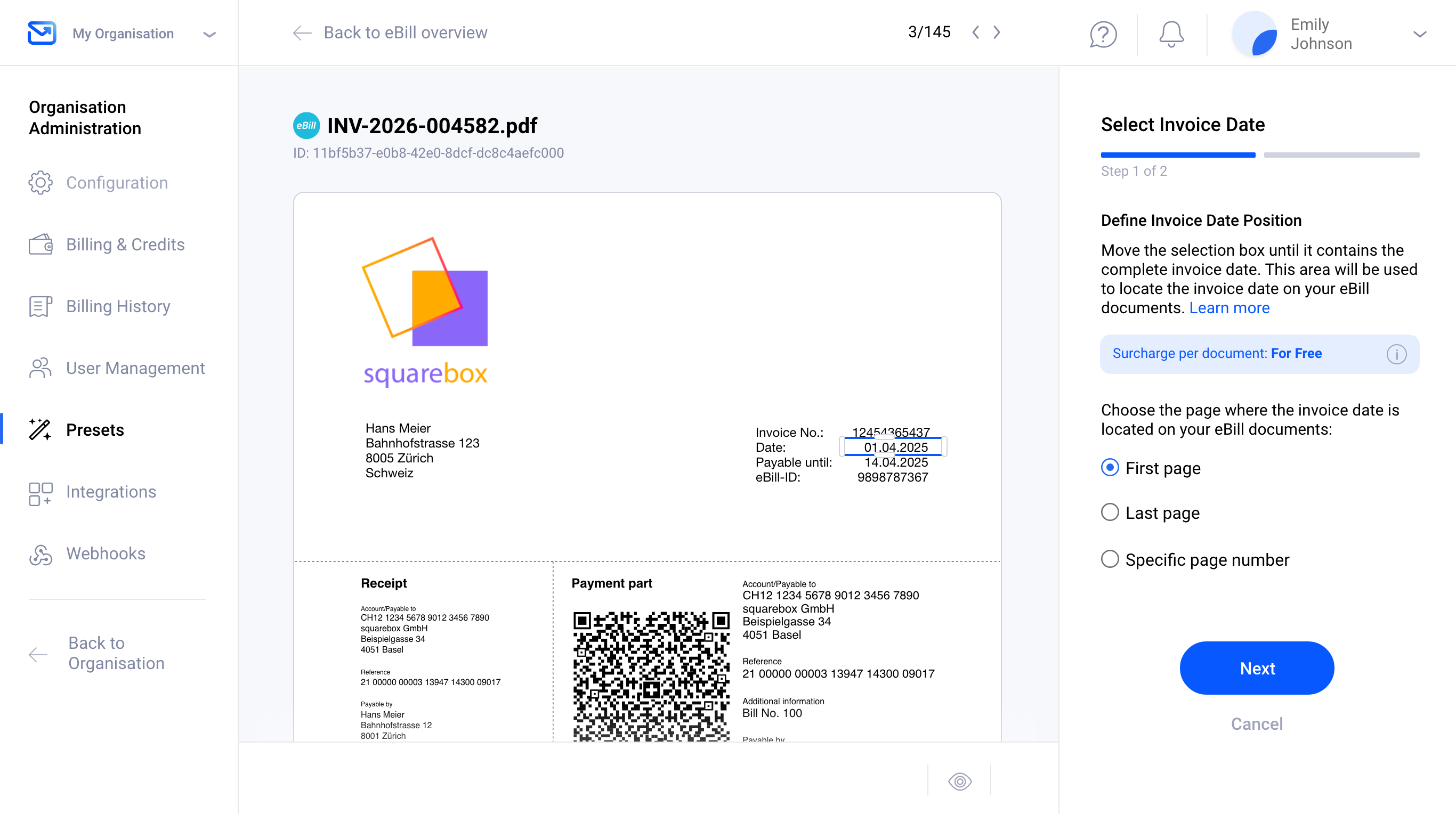
Task: Expand the My Organisation dropdown
Action: tap(209, 35)
